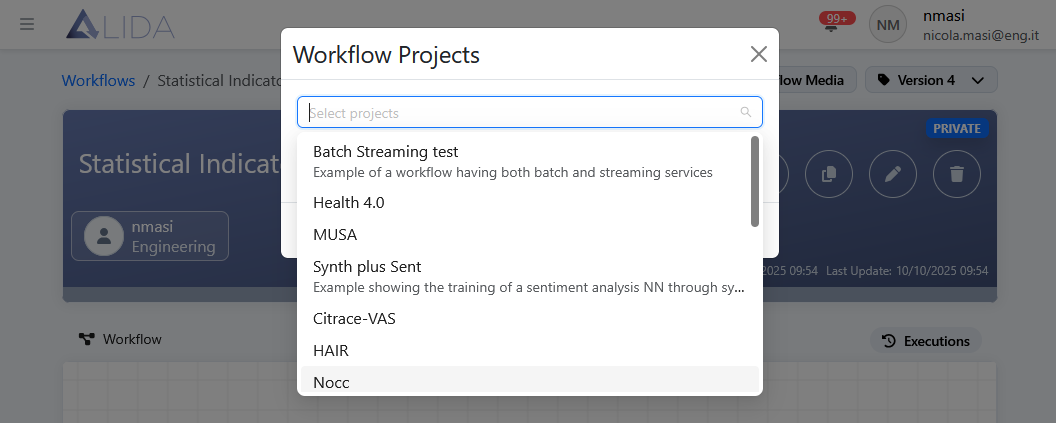Click the Last Update timestamp text
Screen dimensions: 1056x423
907,271
